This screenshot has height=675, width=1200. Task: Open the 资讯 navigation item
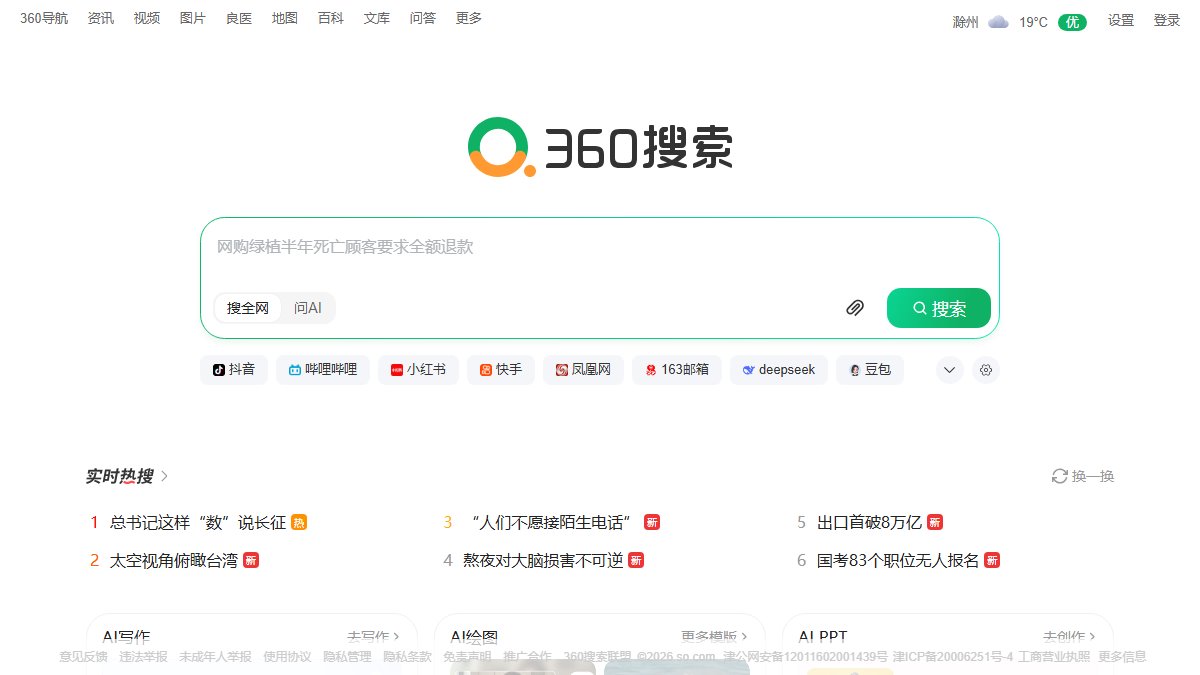coord(101,18)
